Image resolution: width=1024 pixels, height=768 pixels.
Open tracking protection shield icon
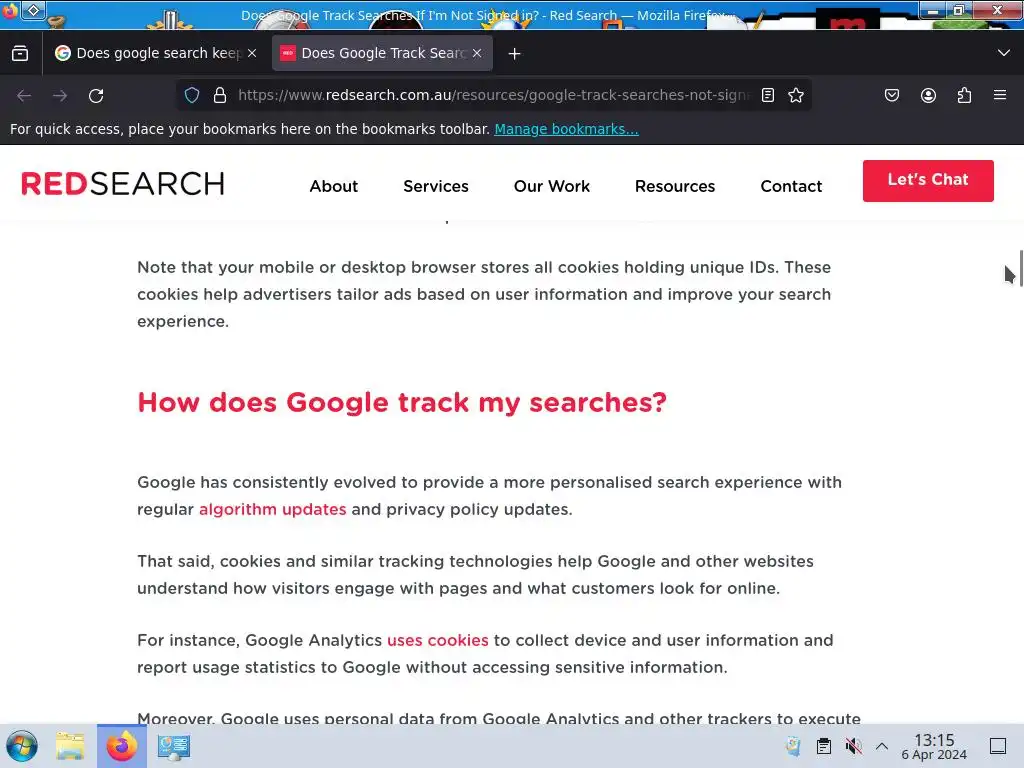pos(192,95)
